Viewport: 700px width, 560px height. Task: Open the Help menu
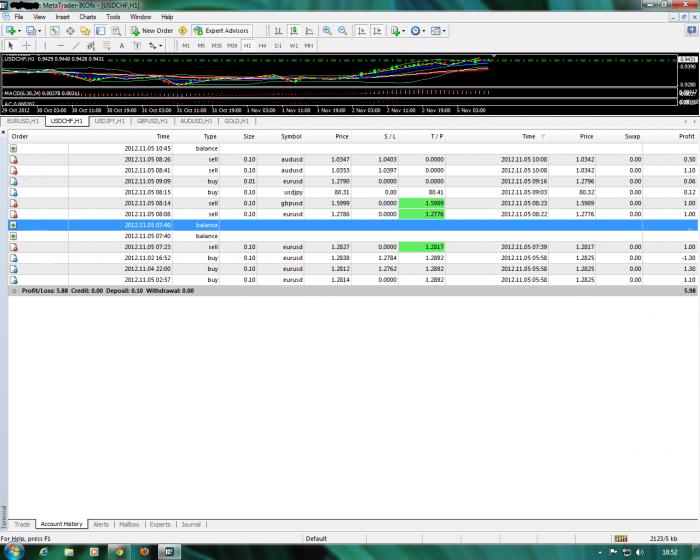click(x=167, y=17)
